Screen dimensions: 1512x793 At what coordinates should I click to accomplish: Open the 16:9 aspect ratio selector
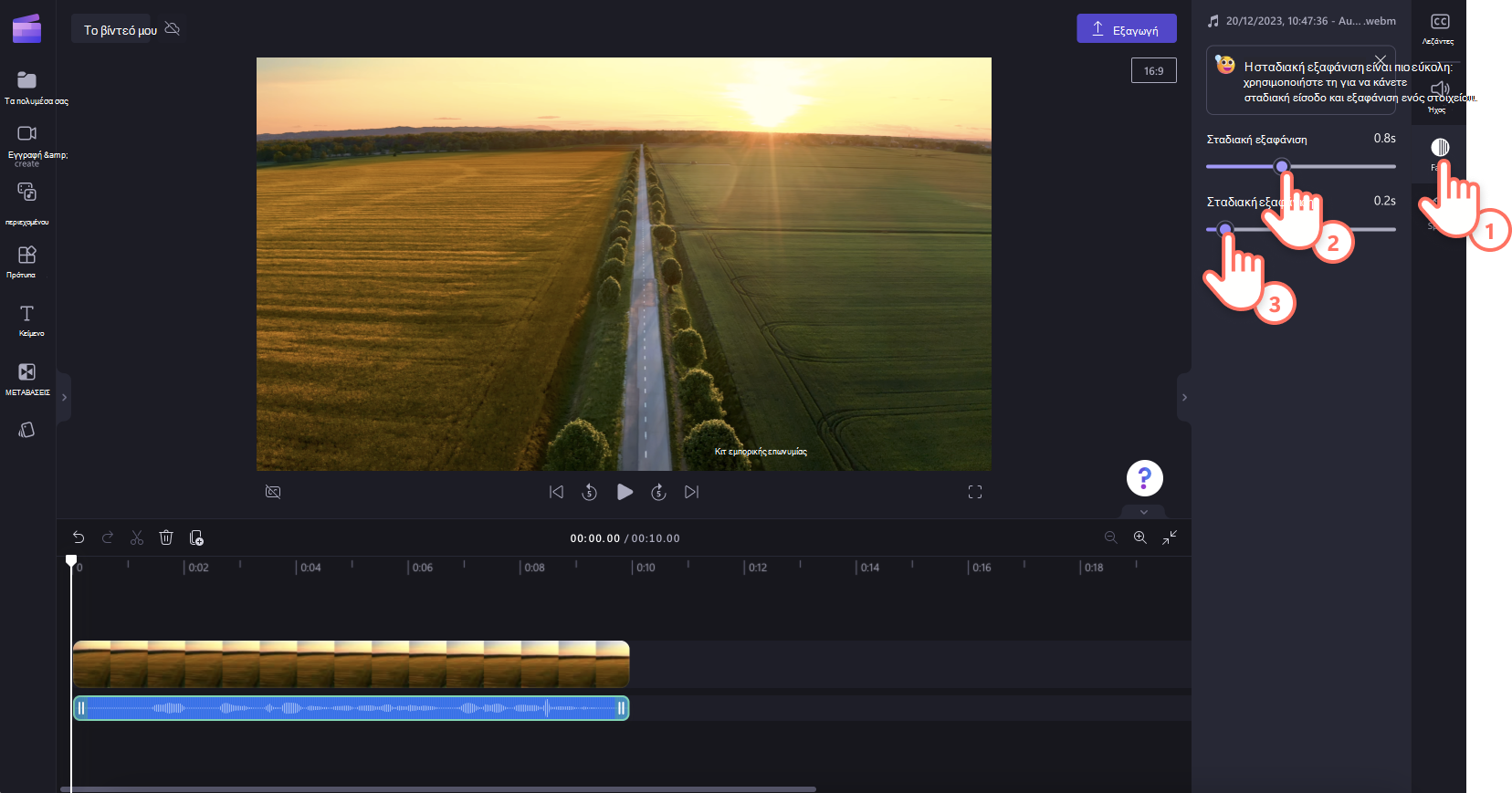(x=1154, y=70)
